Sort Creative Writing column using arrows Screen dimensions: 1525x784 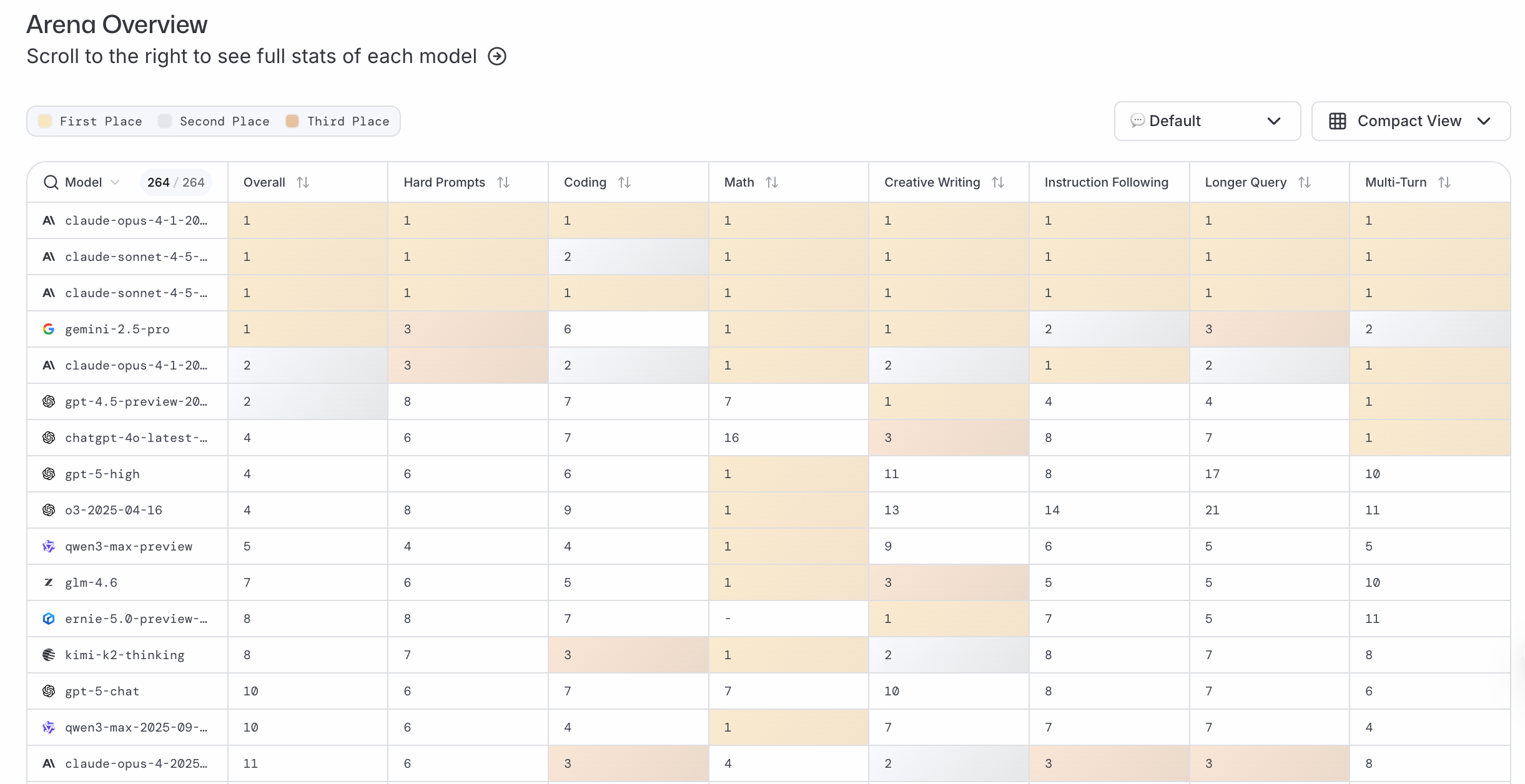coord(998,182)
